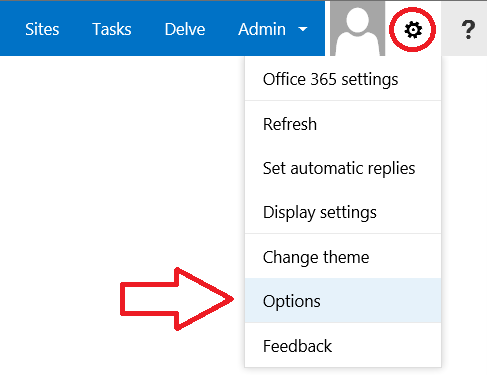This screenshot has width=487, height=375.
Task: Open the Sites navigation link
Action: (42, 29)
